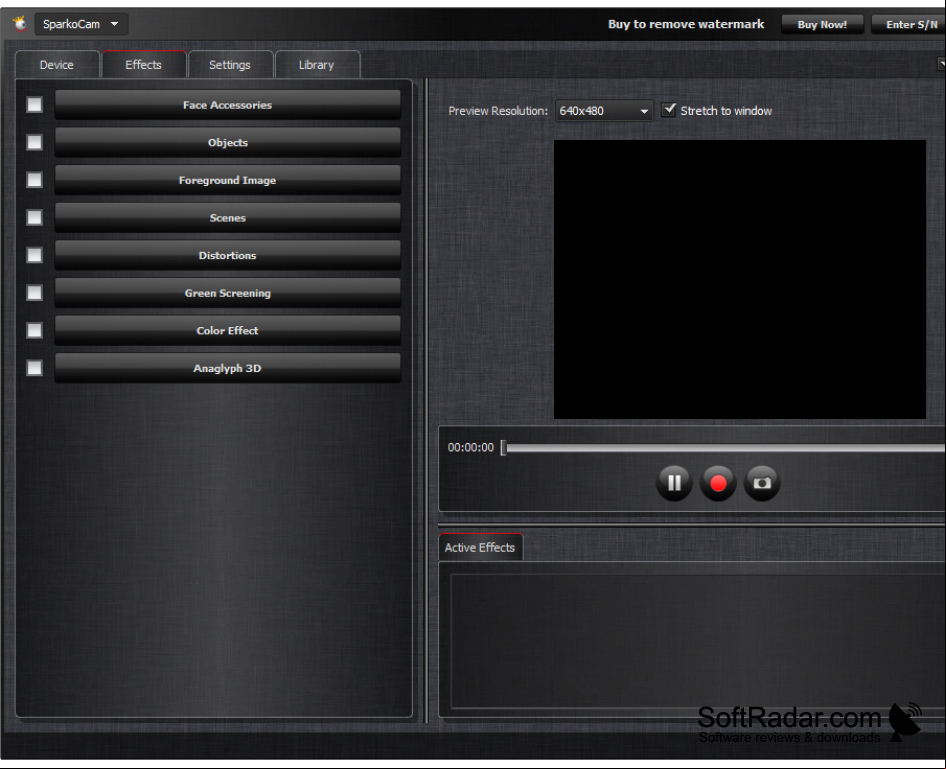Click the timeline slider handle at start
946x769 pixels.
[x=503, y=448]
